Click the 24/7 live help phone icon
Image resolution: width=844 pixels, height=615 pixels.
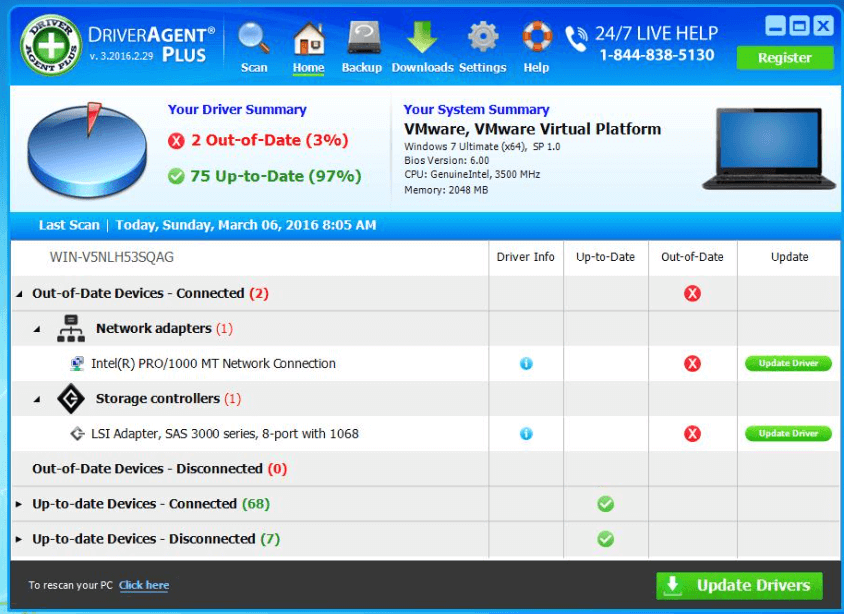coord(576,39)
